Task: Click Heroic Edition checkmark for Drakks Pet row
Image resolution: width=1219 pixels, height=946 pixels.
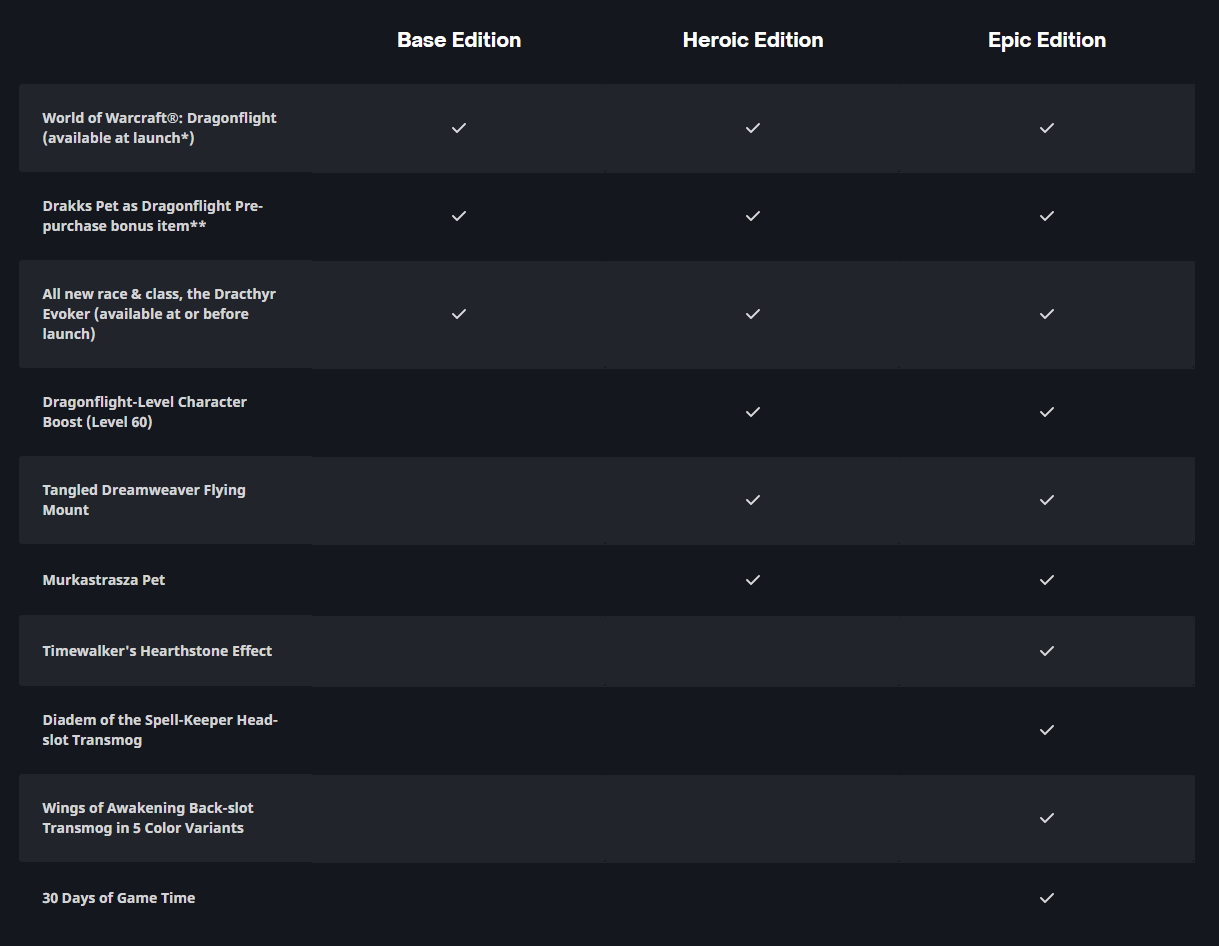Action: tap(753, 216)
